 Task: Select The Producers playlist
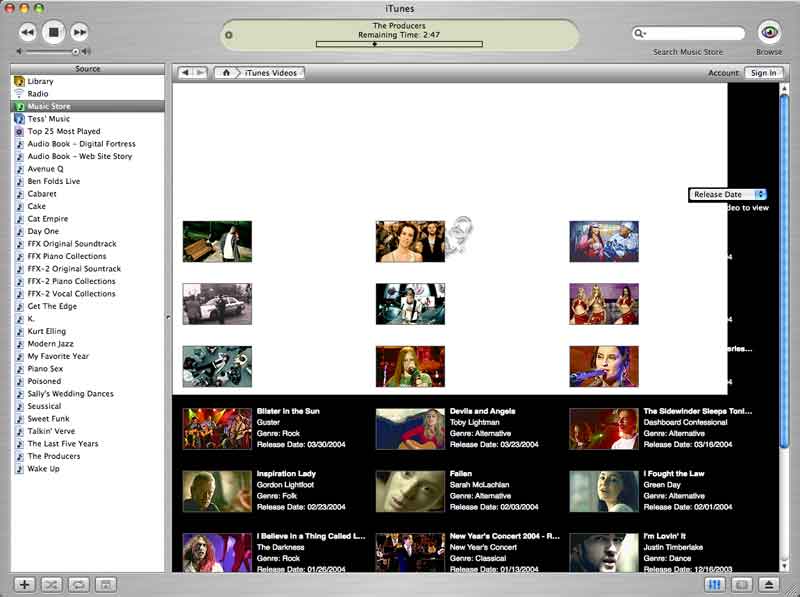(x=88, y=456)
